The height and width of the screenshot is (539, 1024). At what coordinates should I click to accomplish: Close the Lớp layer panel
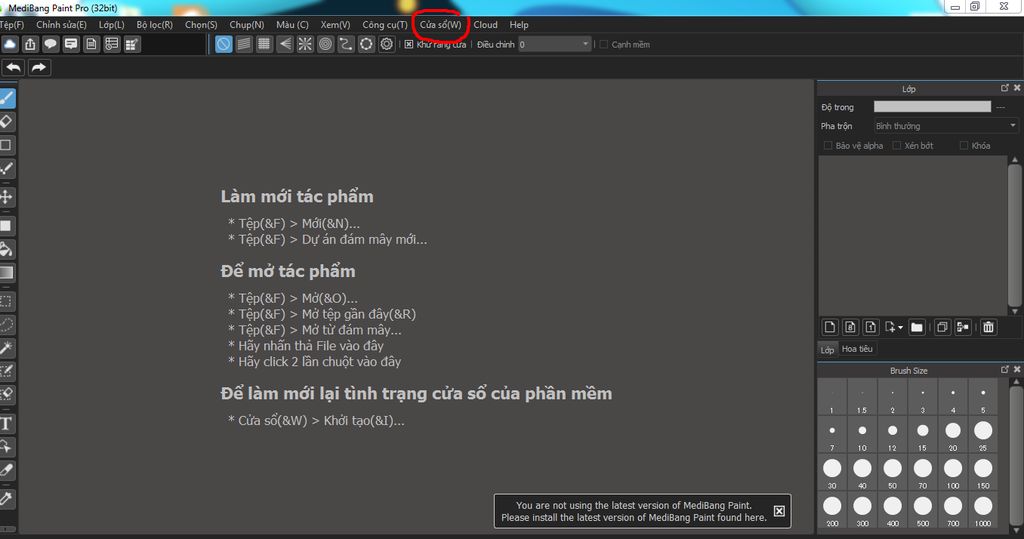[x=1017, y=88]
